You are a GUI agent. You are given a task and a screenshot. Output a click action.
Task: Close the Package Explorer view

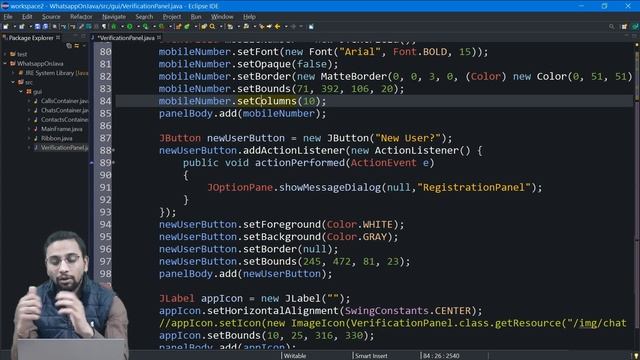pyautogui.click(x=58, y=38)
